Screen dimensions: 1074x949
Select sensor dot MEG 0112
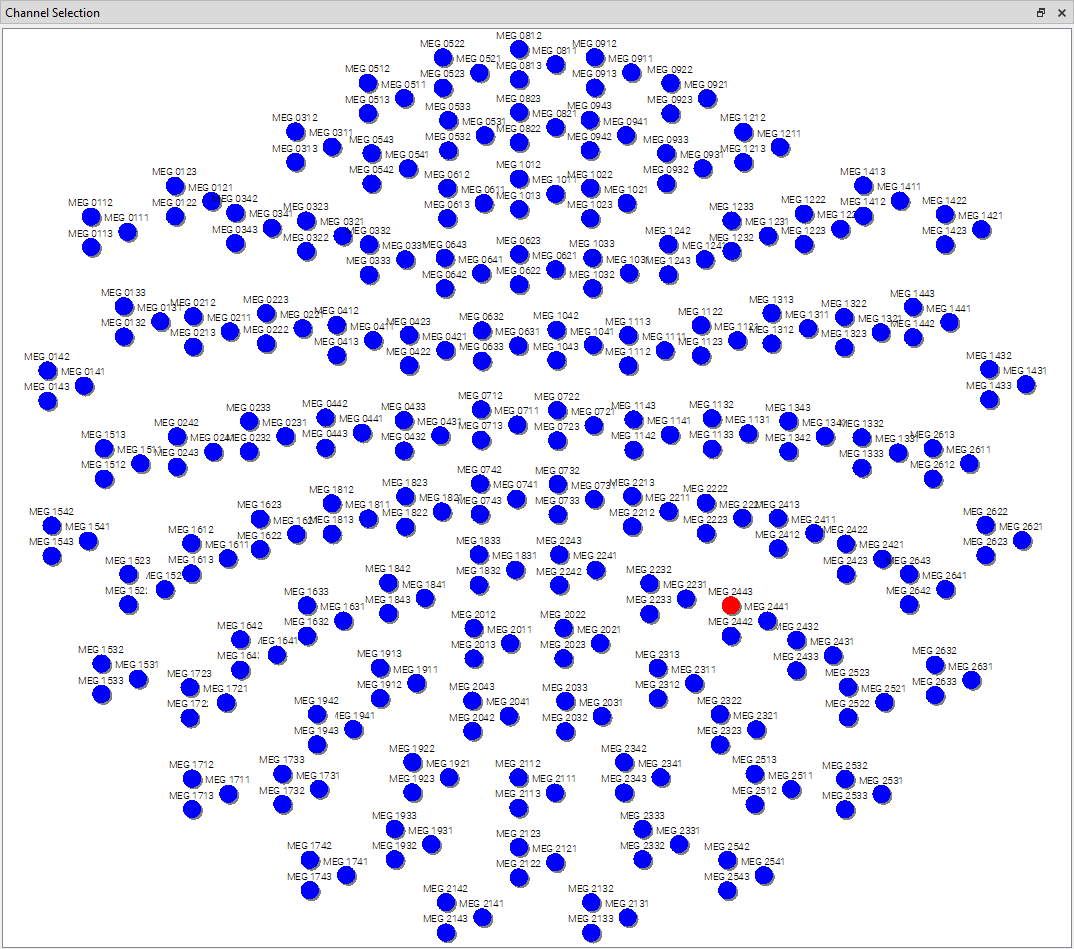[91, 216]
